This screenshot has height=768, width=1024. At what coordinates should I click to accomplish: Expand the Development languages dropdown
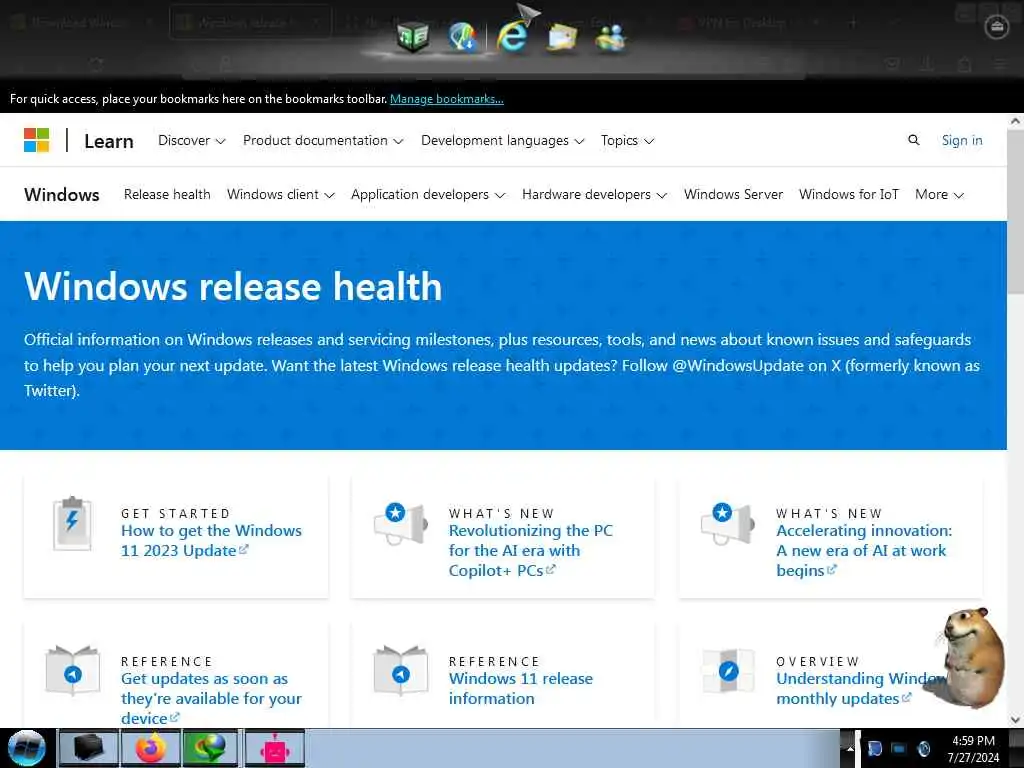(x=502, y=140)
